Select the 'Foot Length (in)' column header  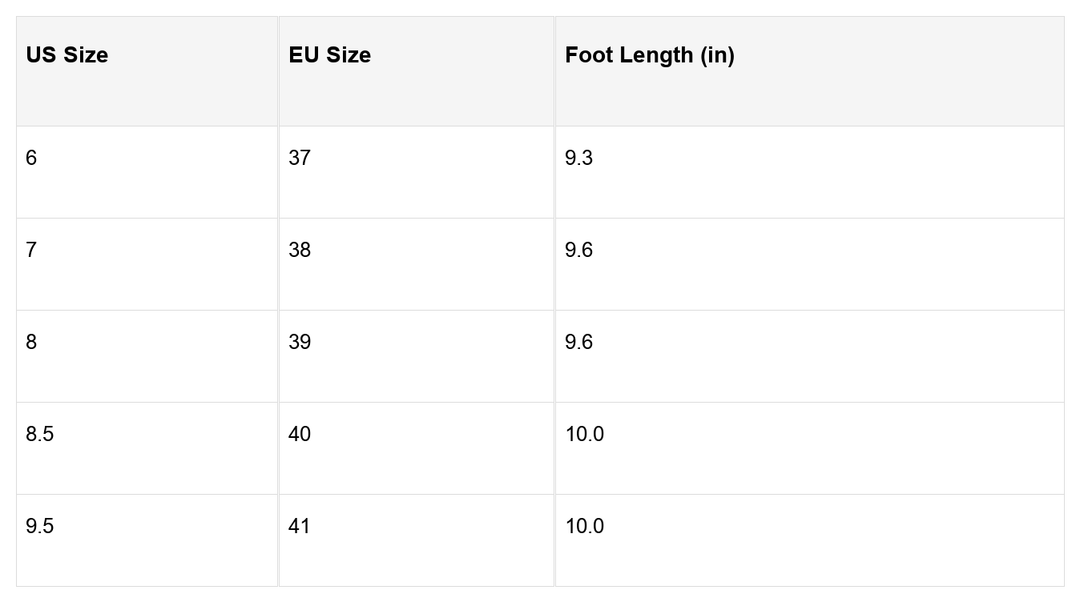pyautogui.click(x=649, y=56)
